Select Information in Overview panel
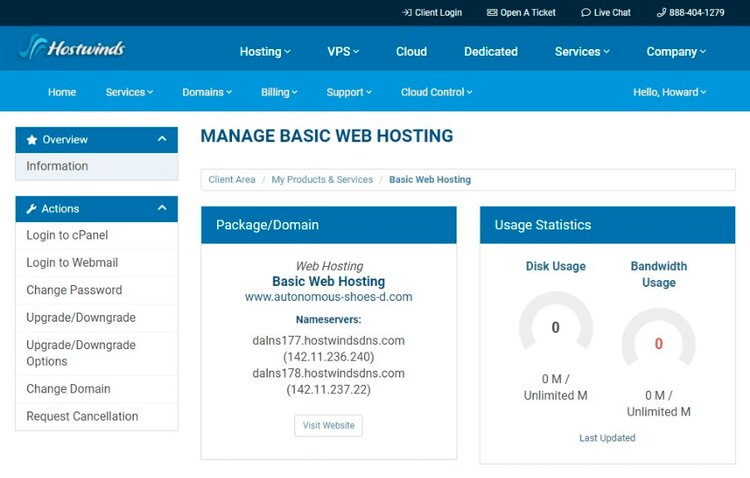This screenshot has height=478, width=750. 97,166
